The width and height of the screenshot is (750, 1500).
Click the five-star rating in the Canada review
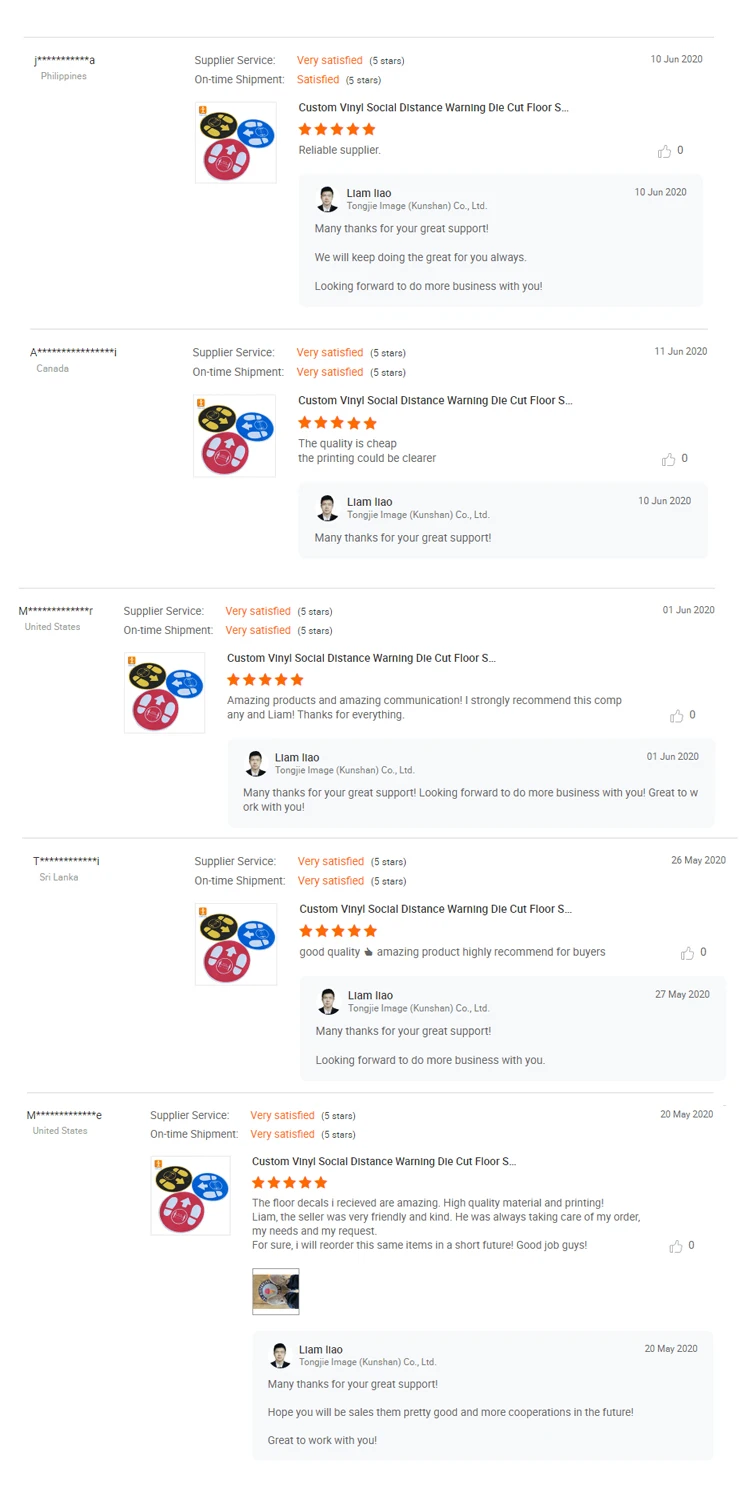click(337, 423)
